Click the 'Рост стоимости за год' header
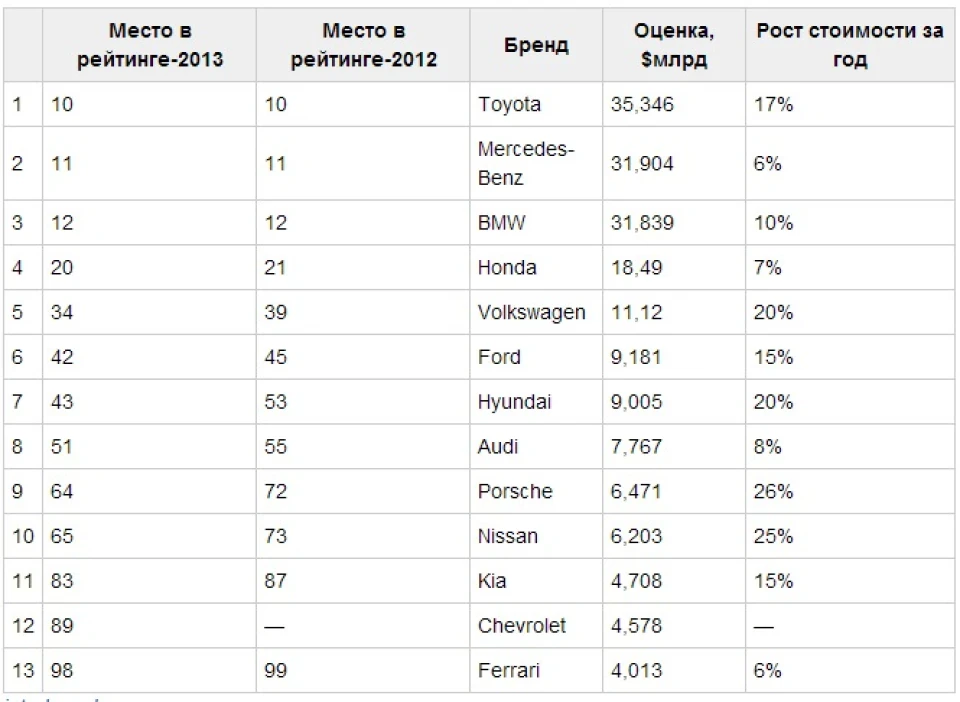Viewport: 960px width, 702px height. (850, 45)
